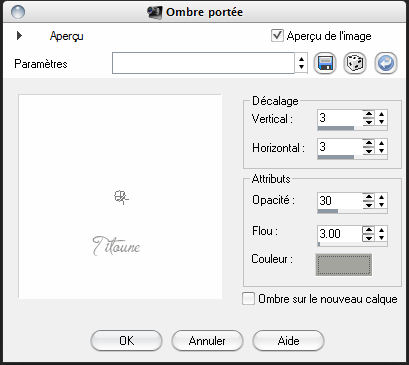Image resolution: width=409 pixels, height=365 pixels.
Task: Confirm the drop shadow with OK
Action: pos(126,341)
